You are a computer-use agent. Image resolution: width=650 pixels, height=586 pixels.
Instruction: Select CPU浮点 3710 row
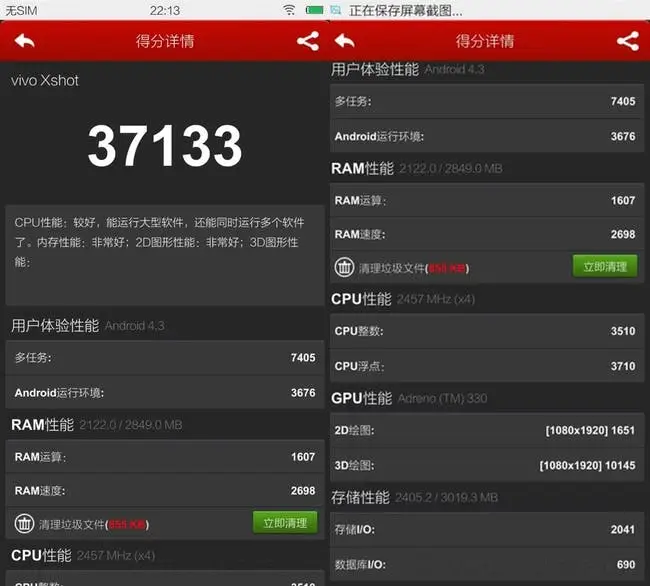click(487, 366)
